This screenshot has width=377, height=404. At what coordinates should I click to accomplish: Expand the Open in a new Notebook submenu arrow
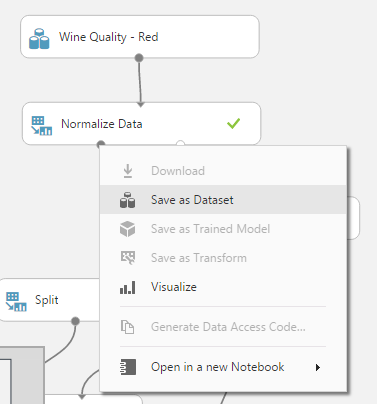click(x=318, y=367)
